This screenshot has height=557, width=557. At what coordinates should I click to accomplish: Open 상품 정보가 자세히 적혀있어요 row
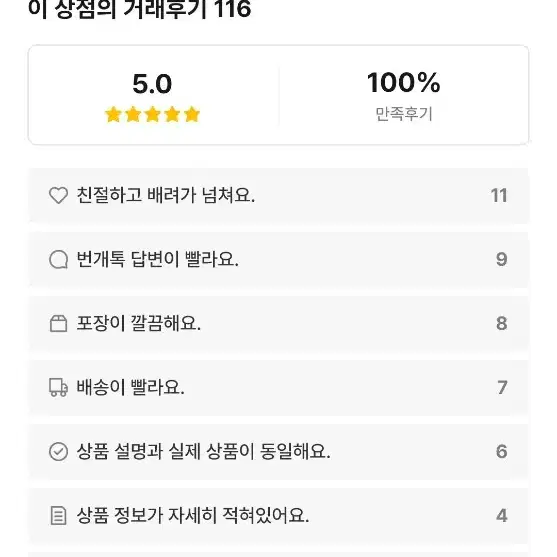(278, 515)
